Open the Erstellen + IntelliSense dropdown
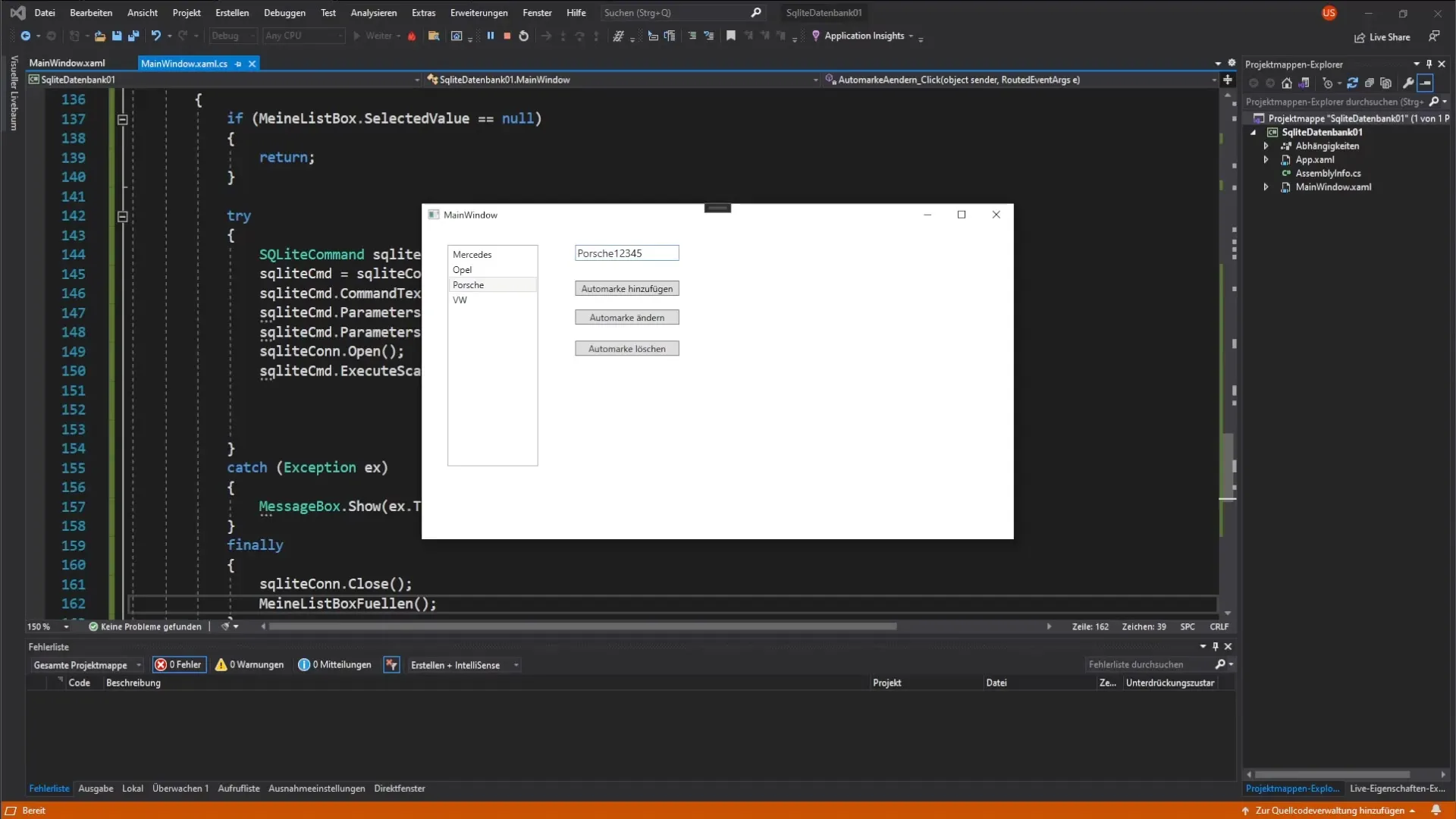This screenshot has height=819, width=1456. point(464,665)
